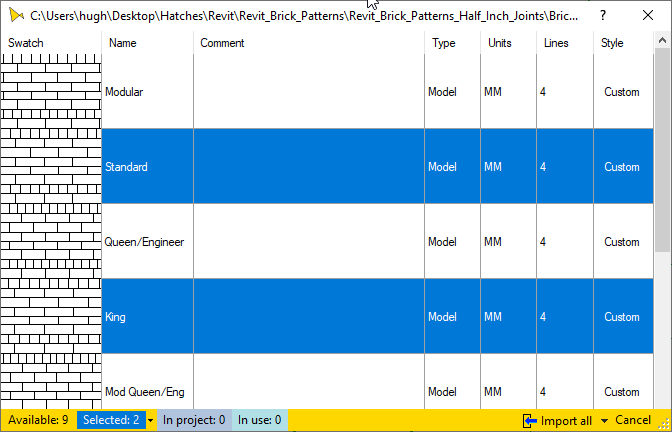Image resolution: width=672 pixels, height=432 pixels.
Task: Click the Selected: 2 status button
Action: coord(111,420)
